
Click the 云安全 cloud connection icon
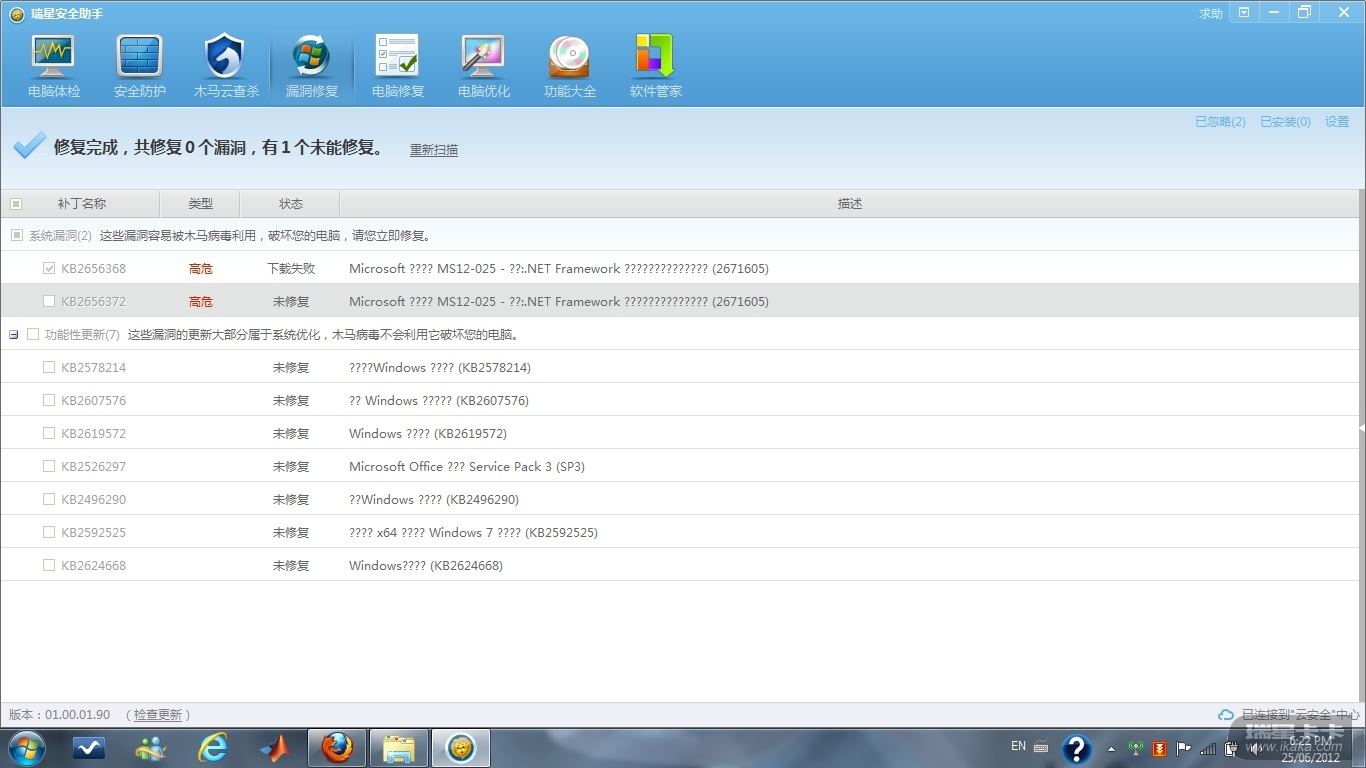[1225, 715]
